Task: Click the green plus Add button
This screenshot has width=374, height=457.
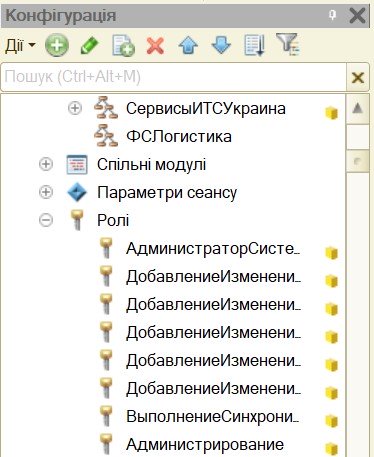Action: (57, 45)
